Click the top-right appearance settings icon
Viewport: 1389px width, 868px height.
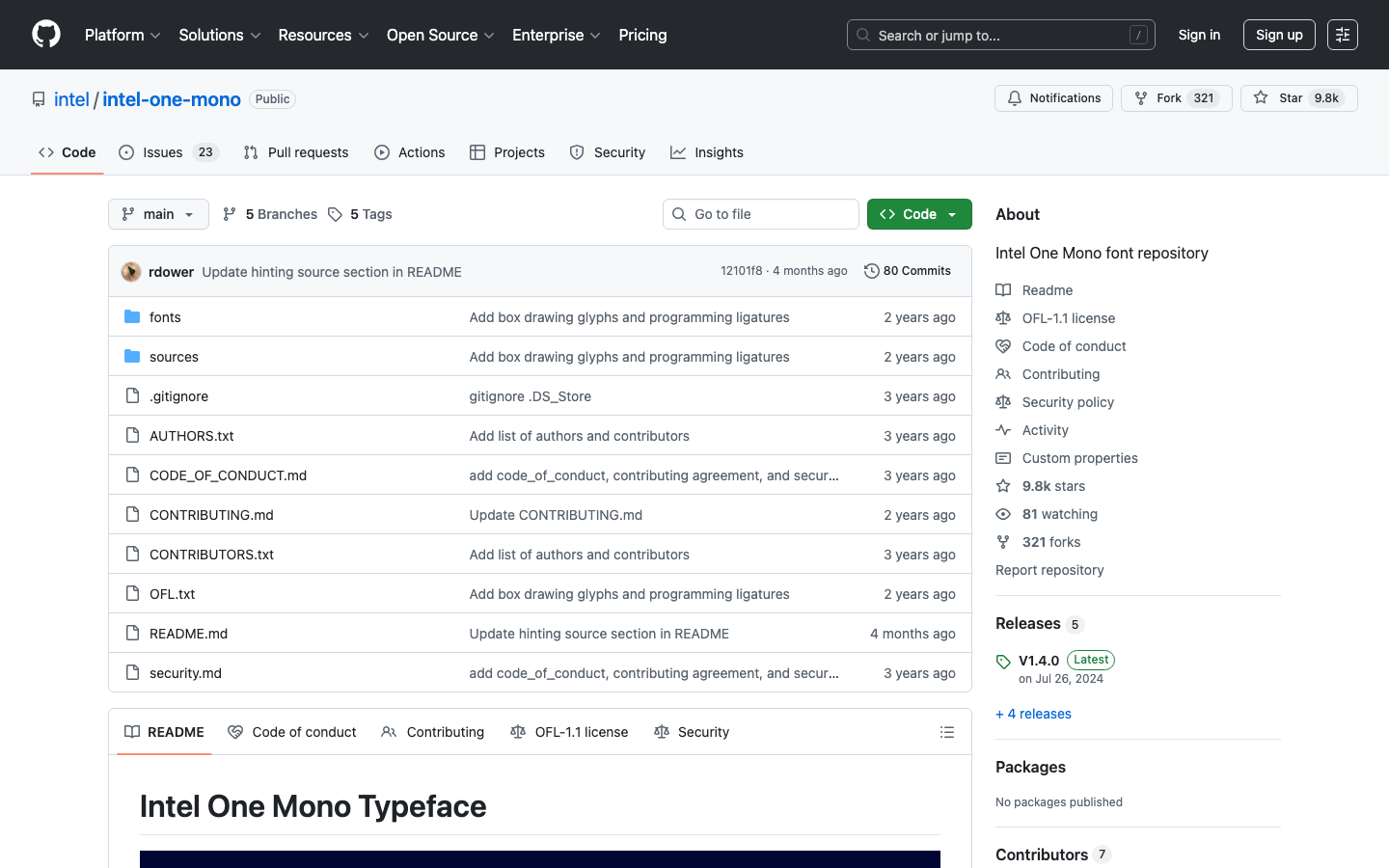pyautogui.click(x=1342, y=35)
